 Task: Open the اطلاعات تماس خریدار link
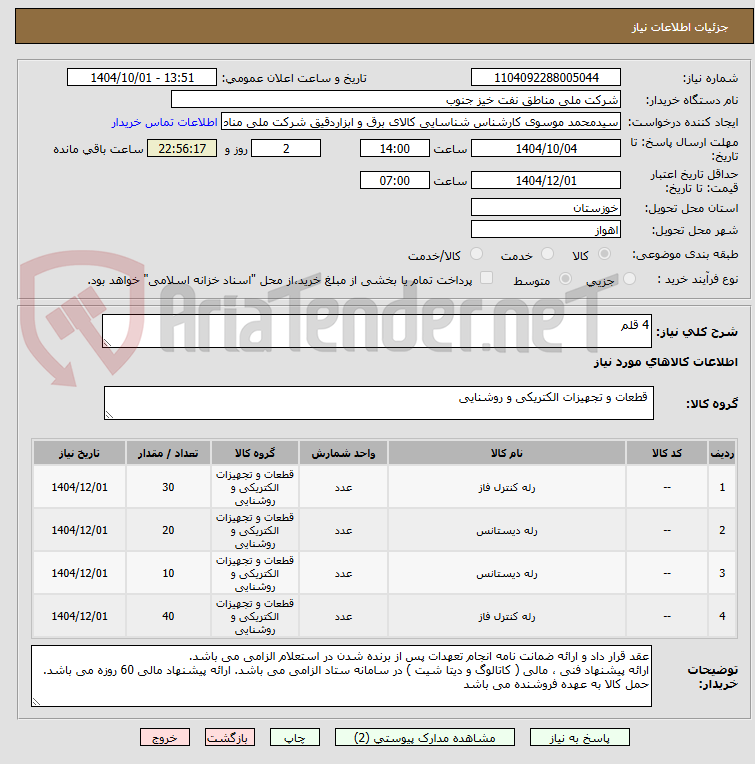click(164, 122)
